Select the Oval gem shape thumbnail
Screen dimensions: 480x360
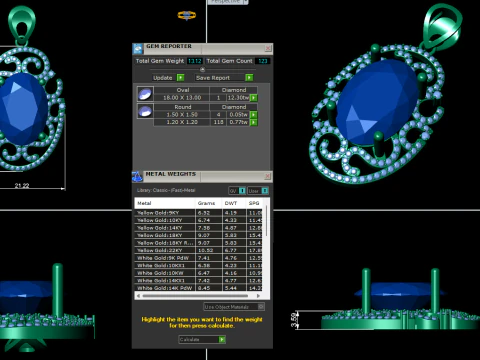coord(145,94)
